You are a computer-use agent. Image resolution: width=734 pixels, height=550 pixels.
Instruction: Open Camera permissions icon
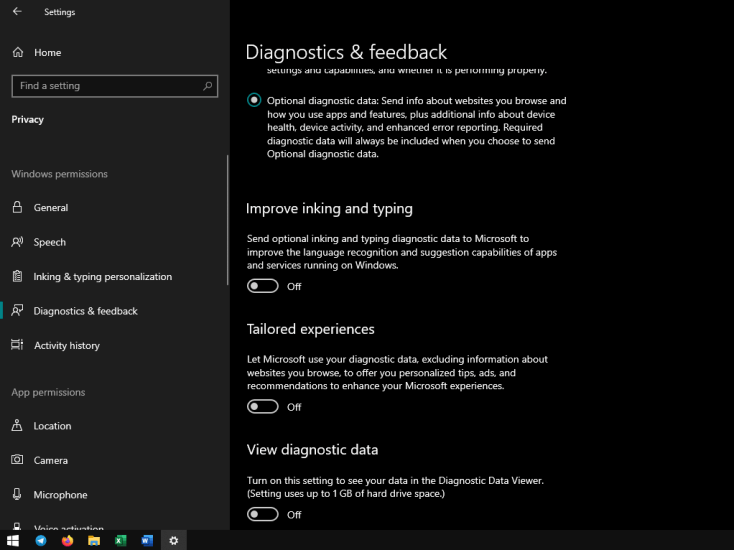coord(17,460)
